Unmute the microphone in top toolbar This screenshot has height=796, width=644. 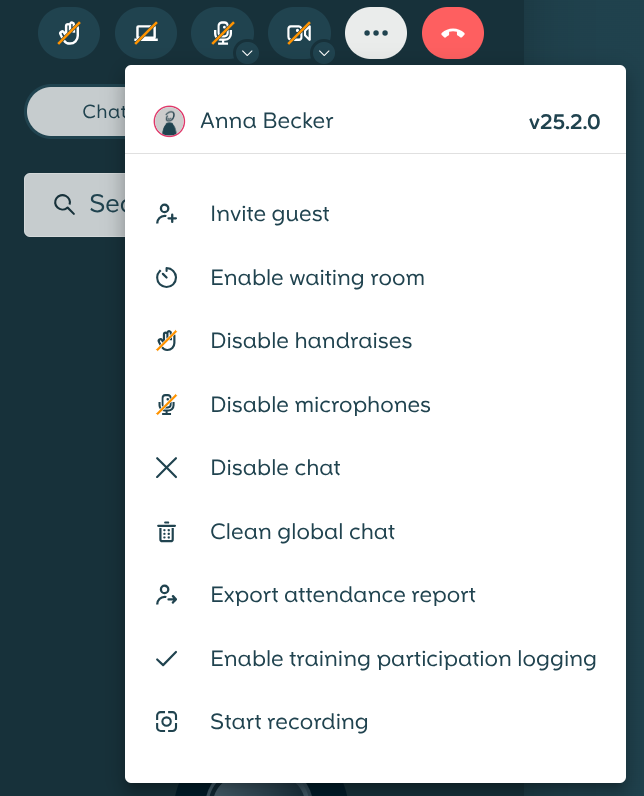[x=221, y=33]
